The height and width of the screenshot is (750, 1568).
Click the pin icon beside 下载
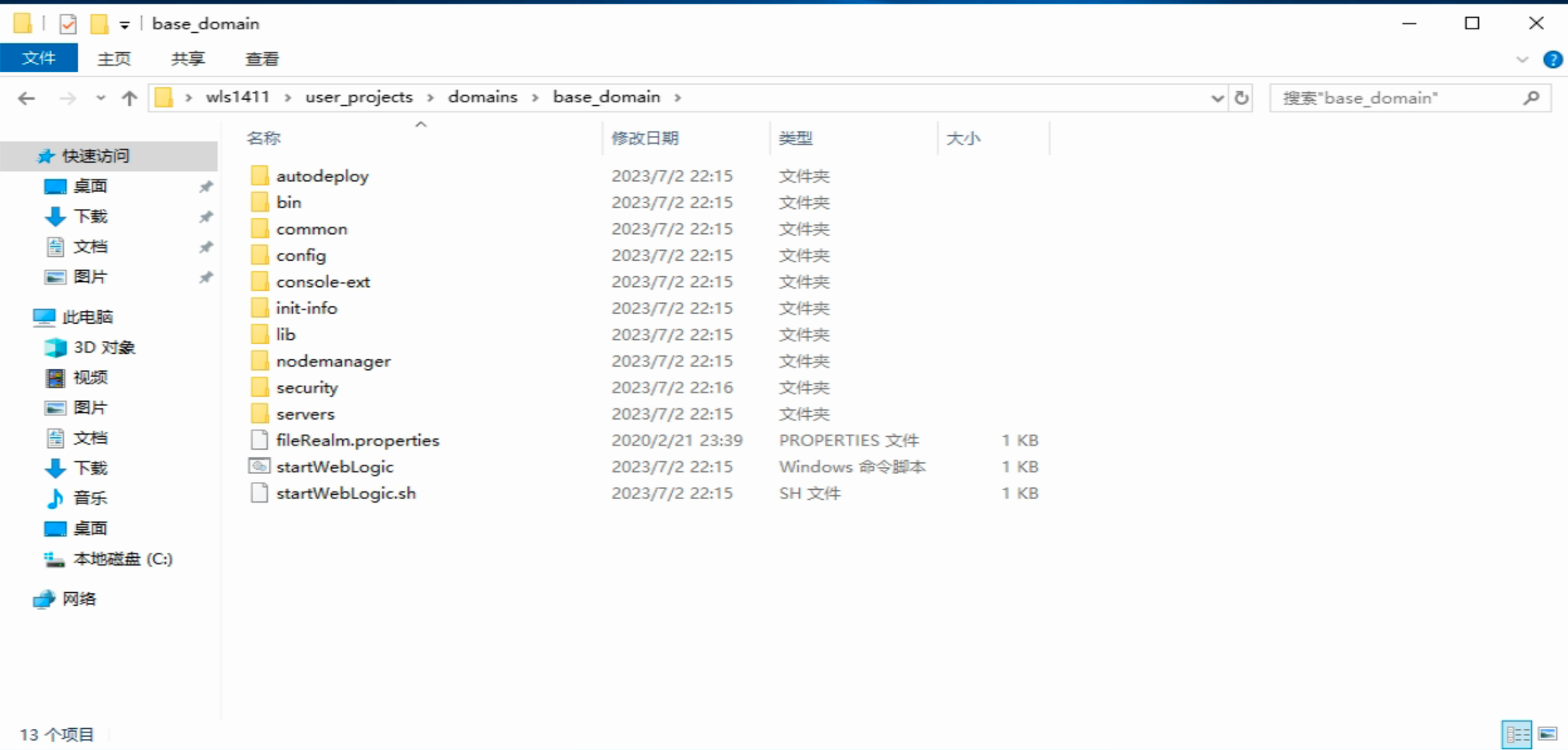click(205, 216)
